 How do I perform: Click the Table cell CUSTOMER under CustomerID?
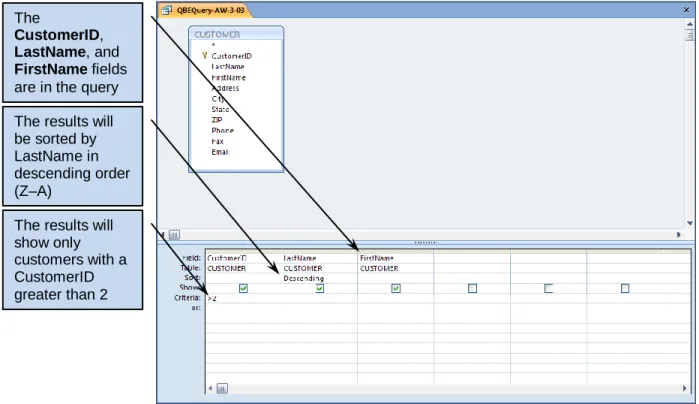tap(243, 268)
